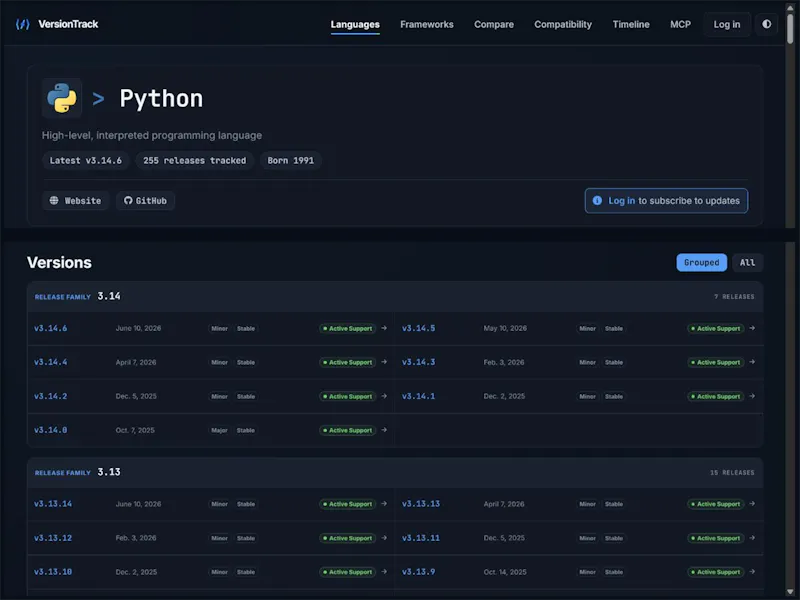Open version v3.14.3 link

418,362
